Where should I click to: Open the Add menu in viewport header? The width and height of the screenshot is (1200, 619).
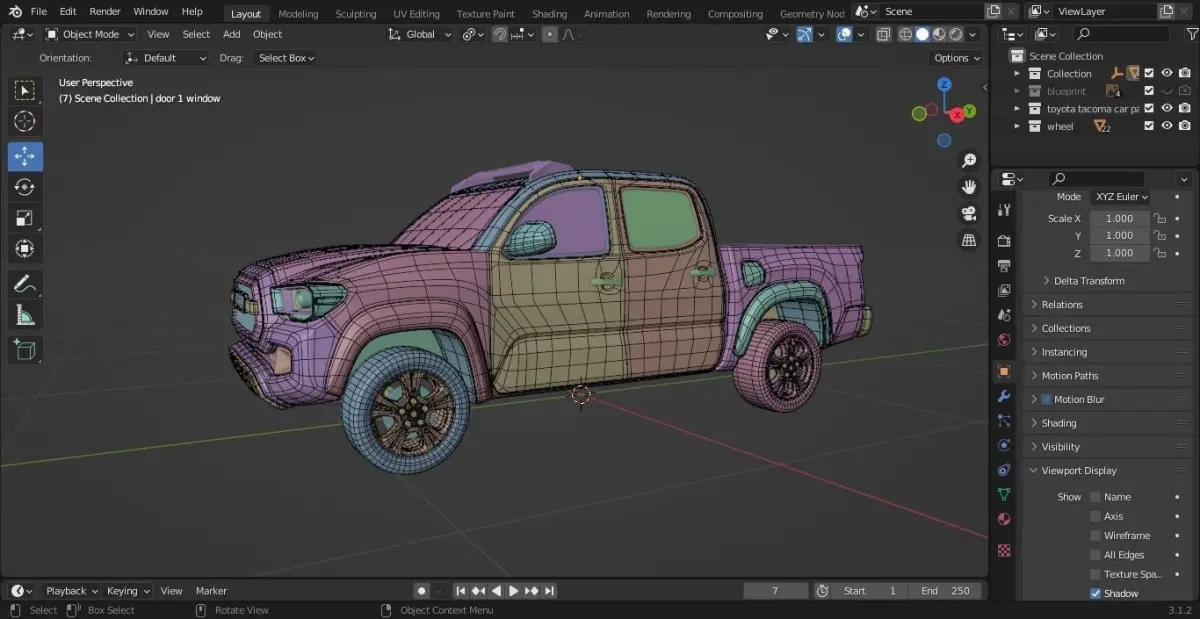(231, 34)
